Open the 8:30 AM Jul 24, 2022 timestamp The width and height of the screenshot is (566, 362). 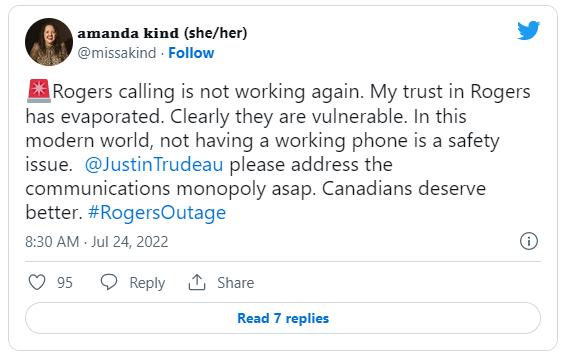97,241
